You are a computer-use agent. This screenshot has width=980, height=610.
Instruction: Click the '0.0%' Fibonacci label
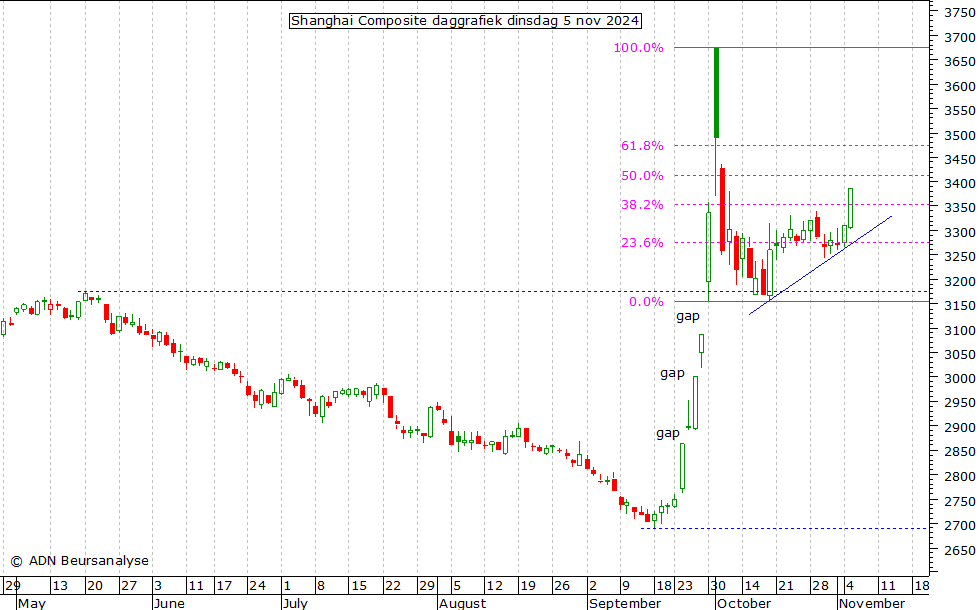click(x=646, y=302)
